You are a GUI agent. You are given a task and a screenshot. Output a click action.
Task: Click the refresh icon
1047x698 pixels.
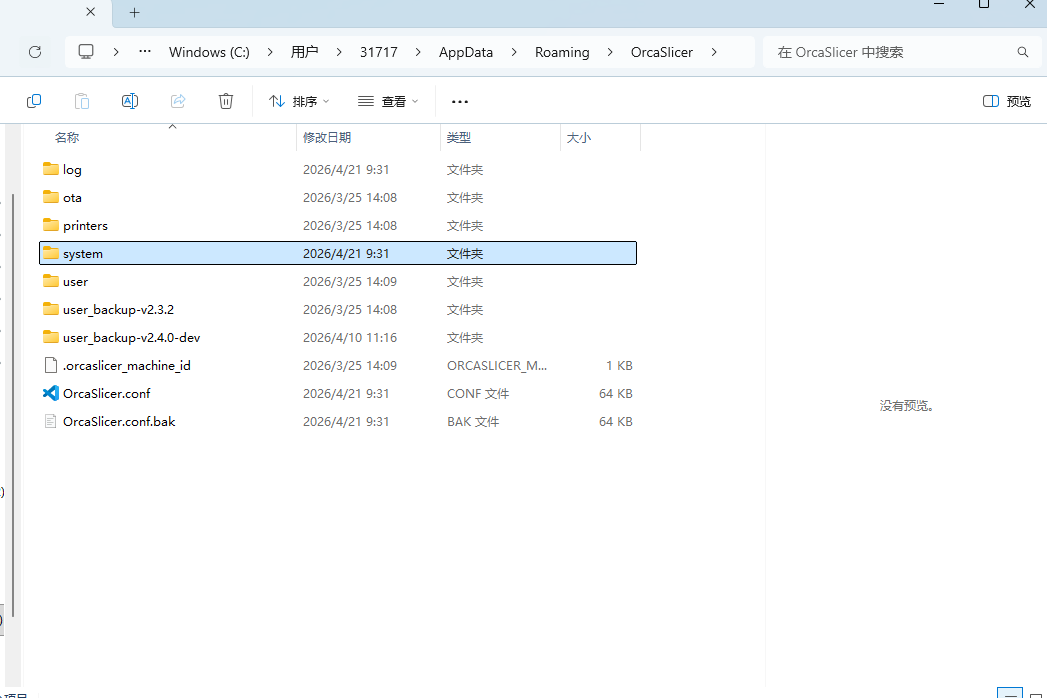pyautogui.click(x=35, y=52)
